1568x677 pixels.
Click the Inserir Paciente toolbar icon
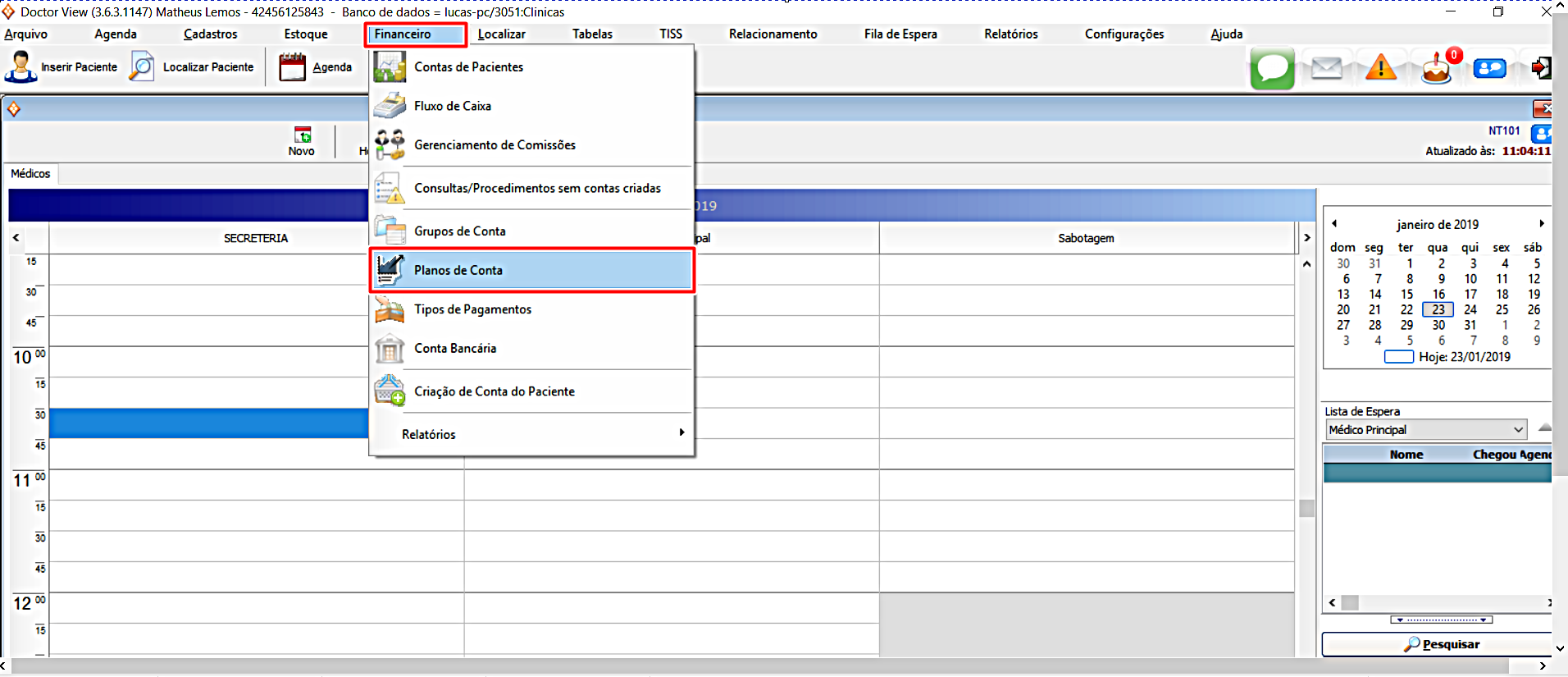tap(21, 66)
